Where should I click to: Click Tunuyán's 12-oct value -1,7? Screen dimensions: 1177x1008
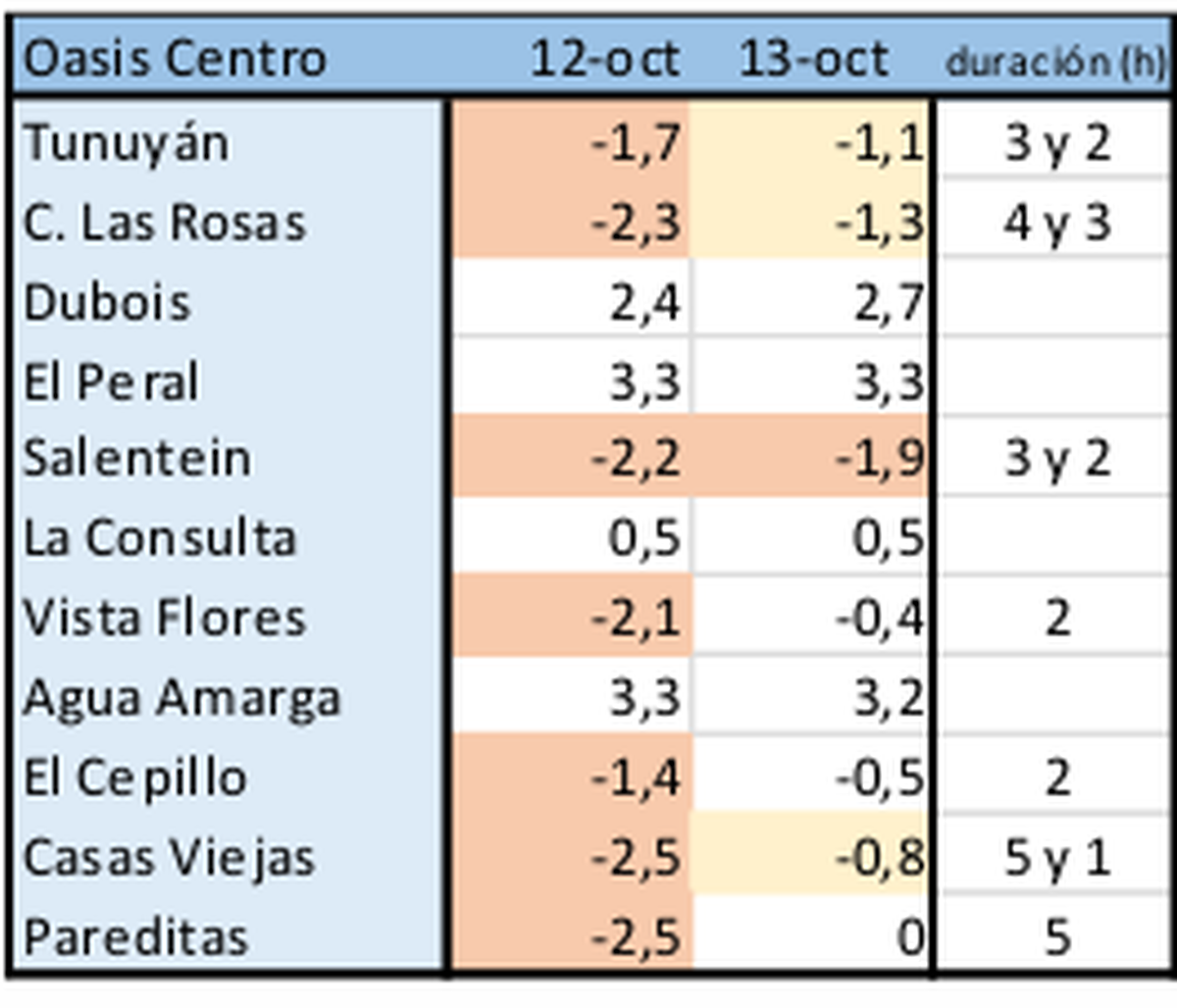point(636,144)
